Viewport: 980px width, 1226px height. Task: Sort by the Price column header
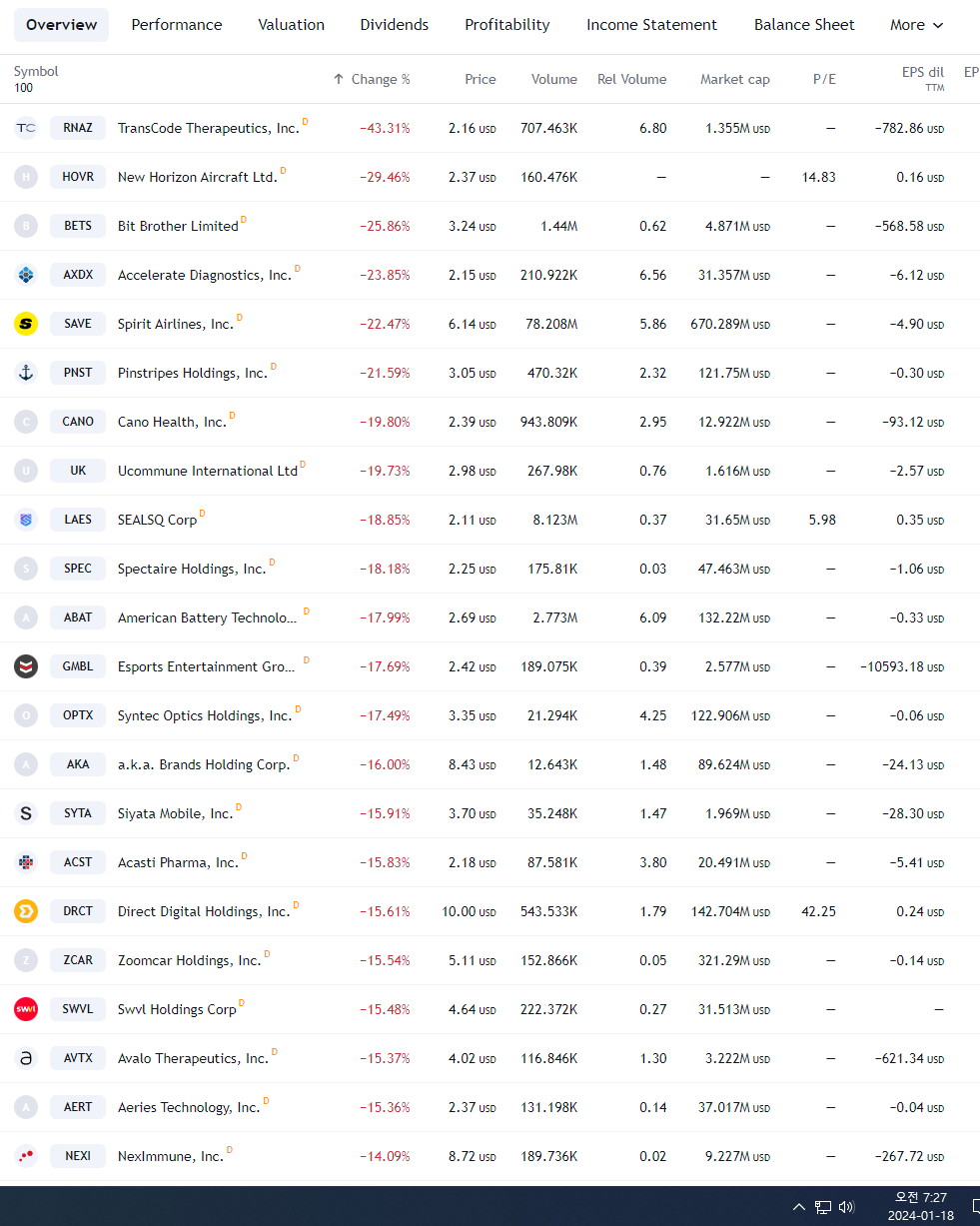481,79
